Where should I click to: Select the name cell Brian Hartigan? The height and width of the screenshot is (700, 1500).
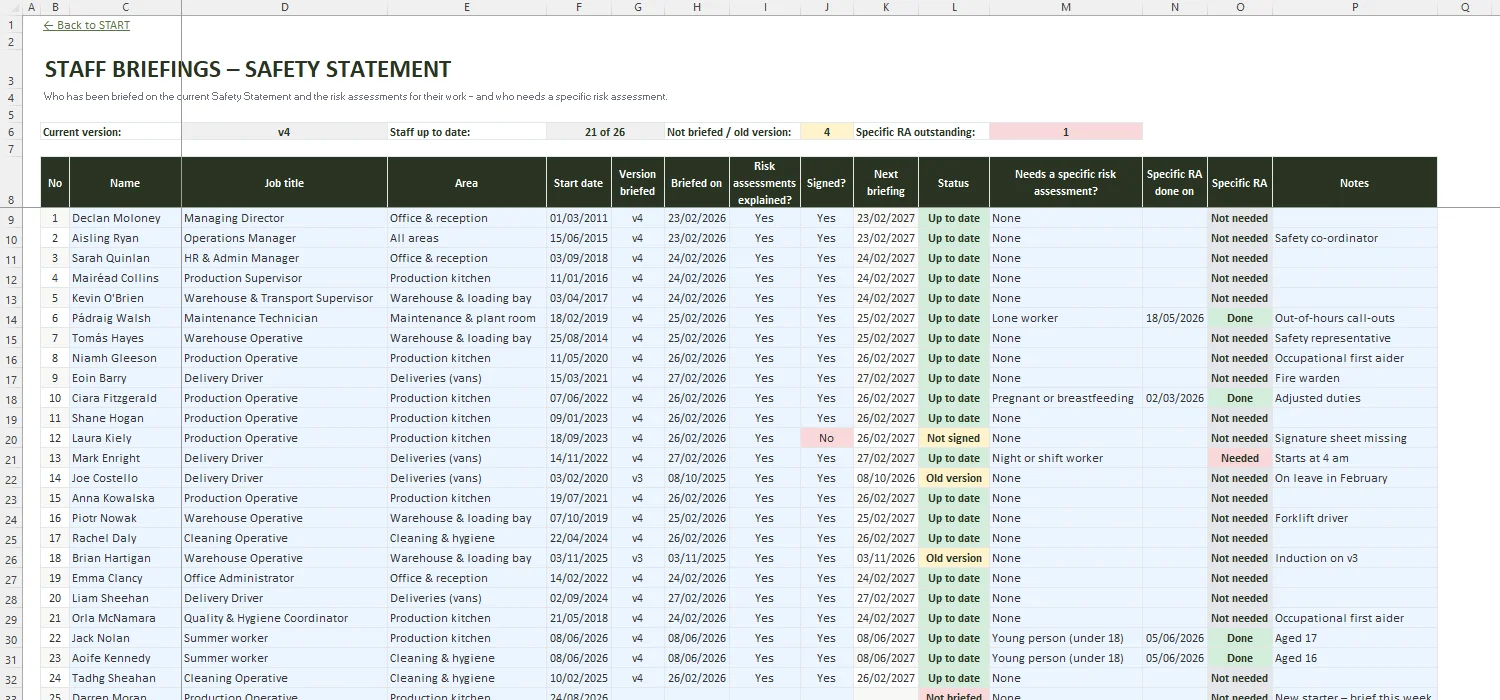tap(125, 558)
